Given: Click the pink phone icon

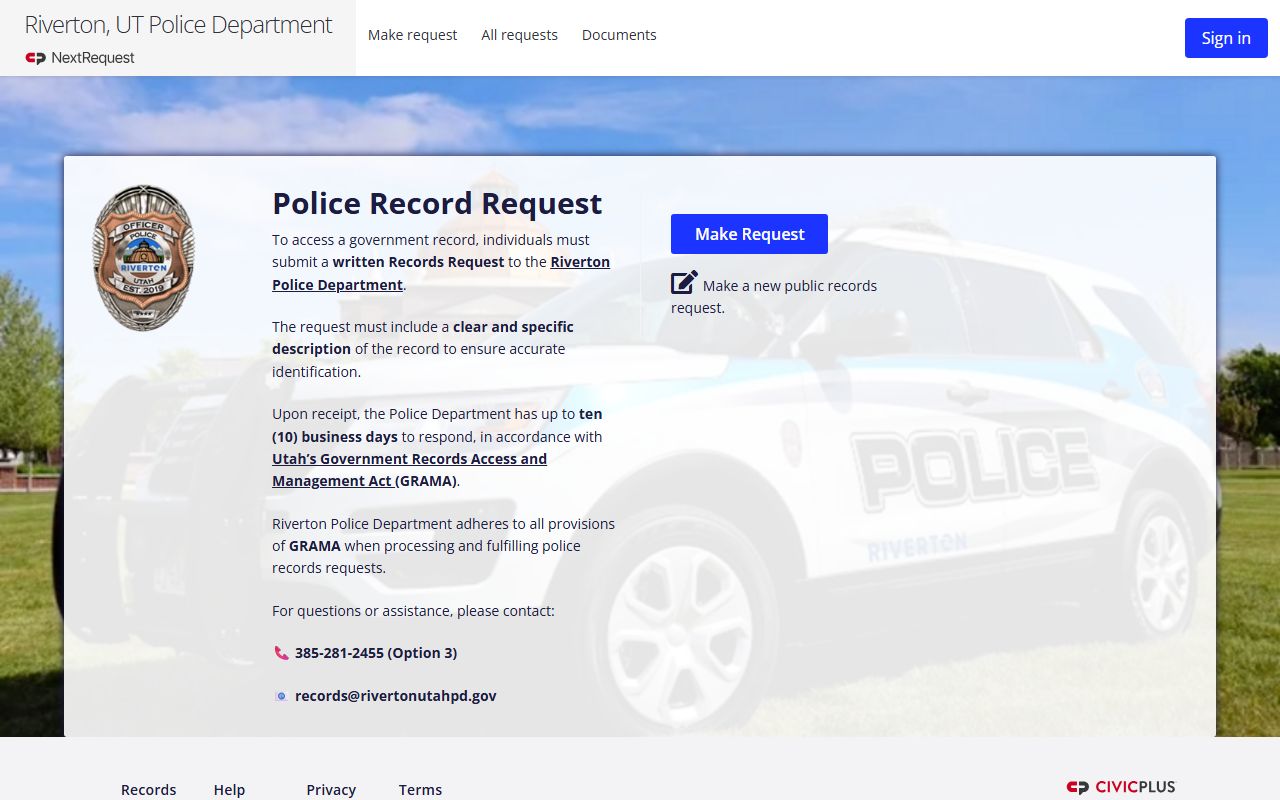Looking at the screenshot, I should pos(281,653).
